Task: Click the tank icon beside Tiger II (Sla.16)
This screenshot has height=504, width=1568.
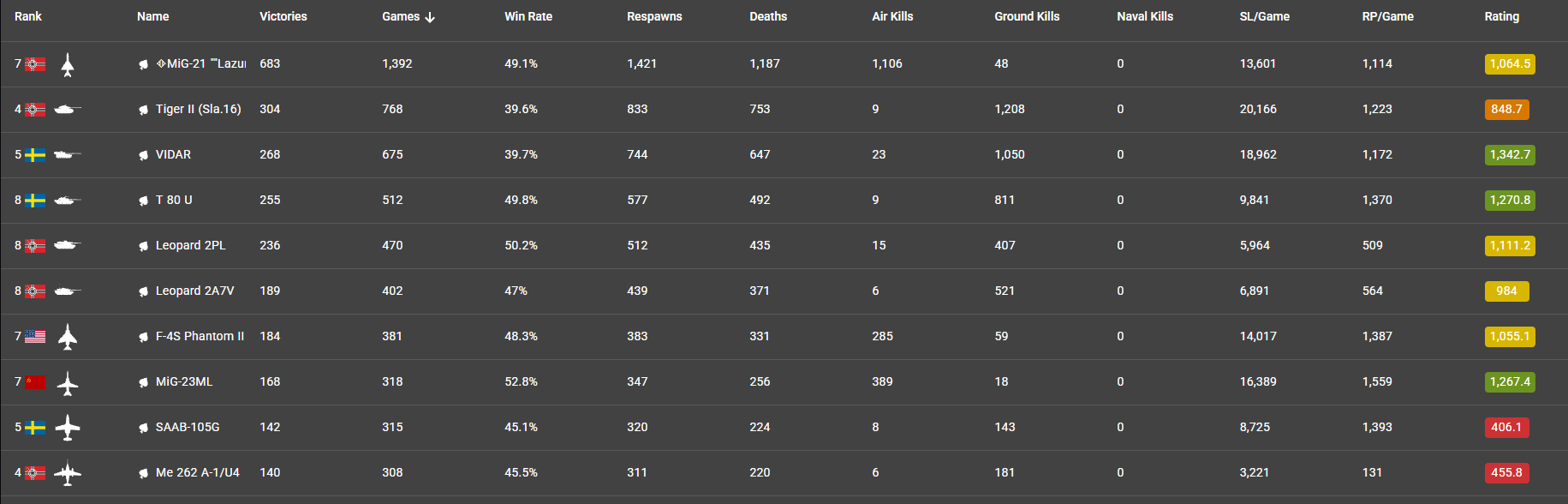Action: point(68,110)
